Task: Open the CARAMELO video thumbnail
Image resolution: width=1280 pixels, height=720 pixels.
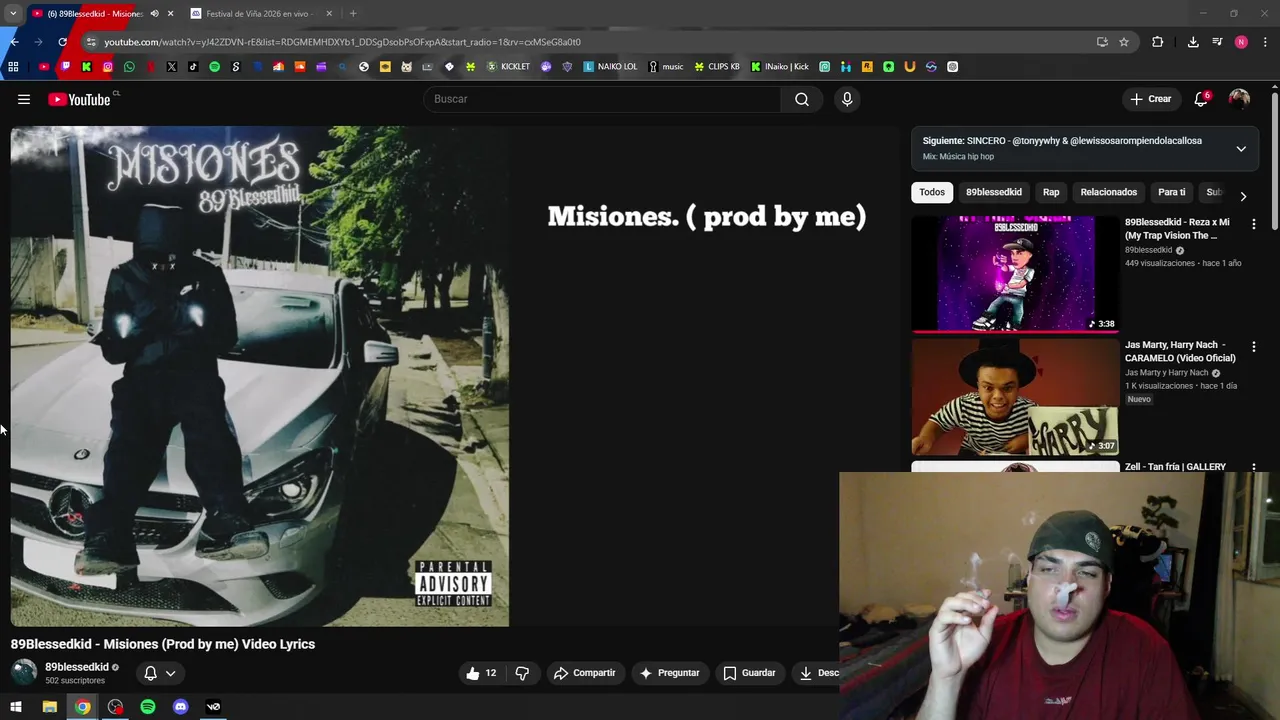Action: pyautogui.click(x=1015, y=396)
